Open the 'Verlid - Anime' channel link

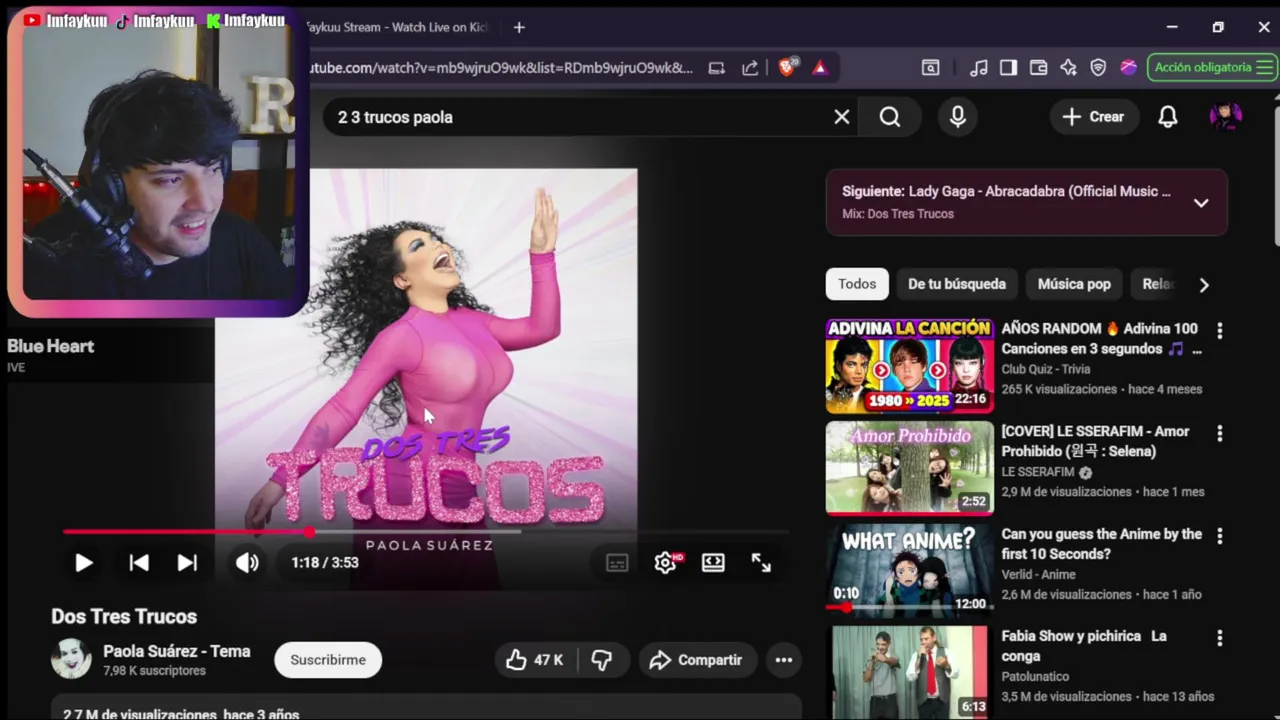coord(1038,574)
